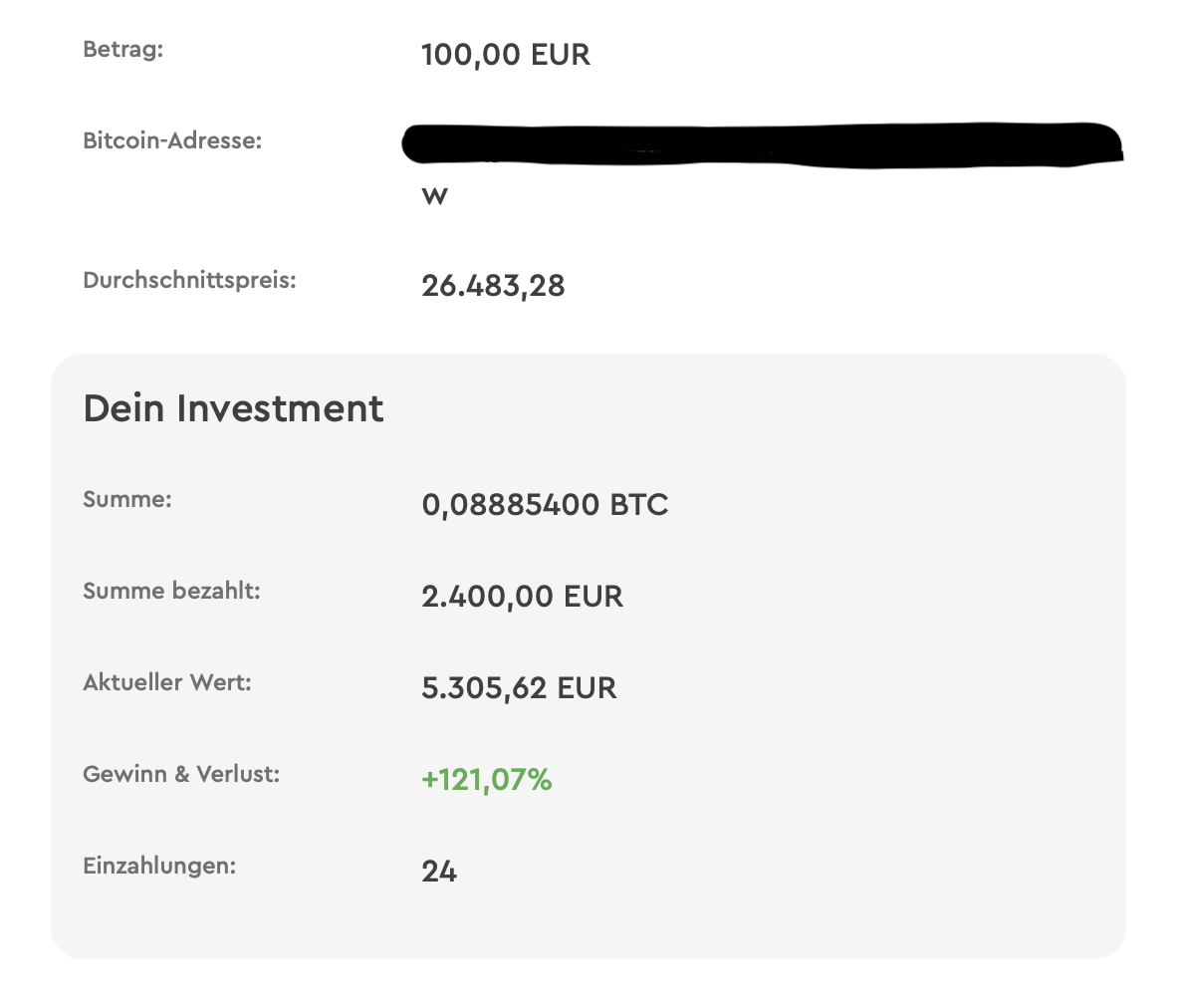Click the EUR unit beside 5.305,62
This screenshot has width=1181, height=1008.
(587, 688)
